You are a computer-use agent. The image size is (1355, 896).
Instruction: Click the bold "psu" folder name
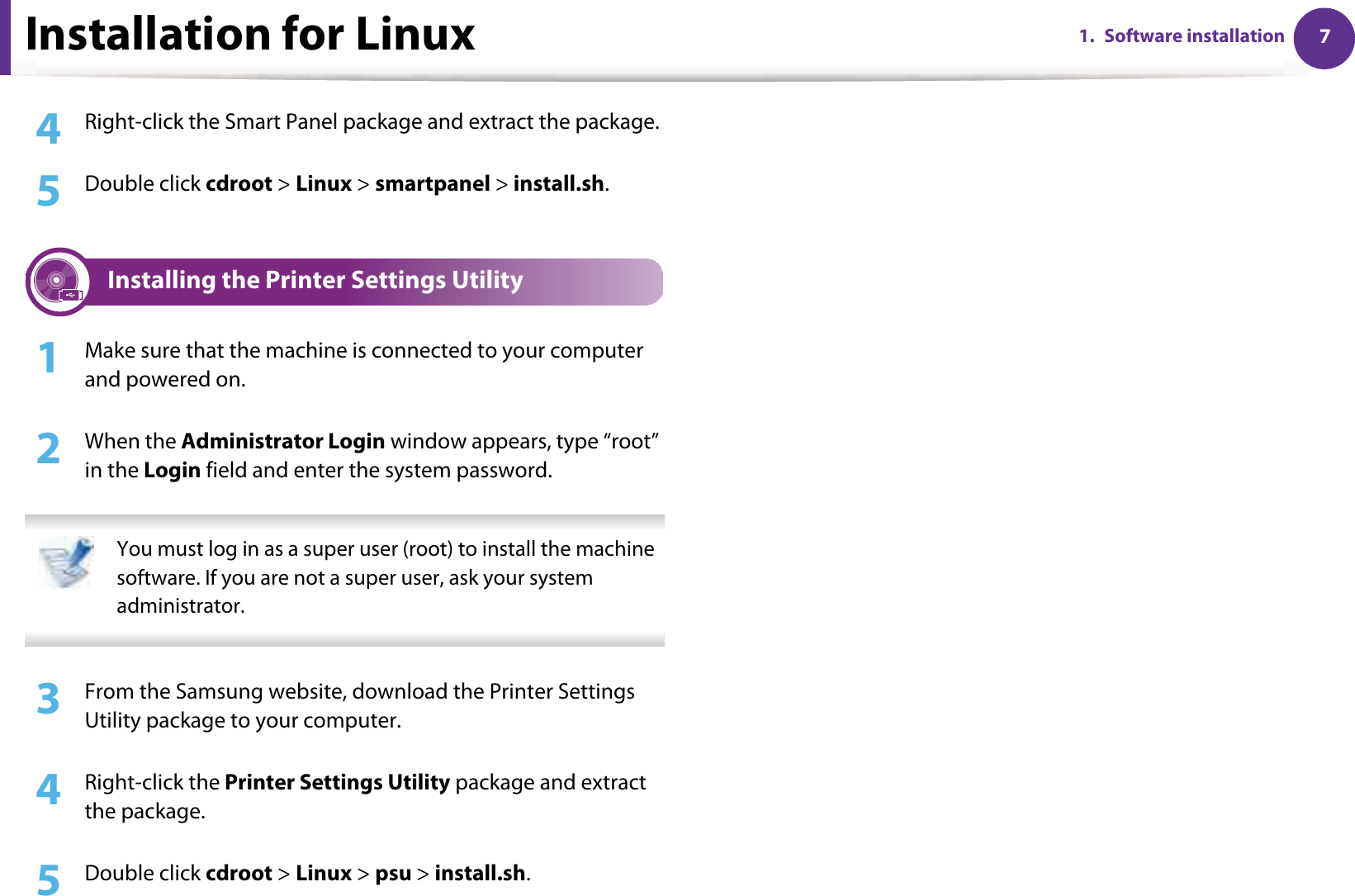(x=392, y=874)
